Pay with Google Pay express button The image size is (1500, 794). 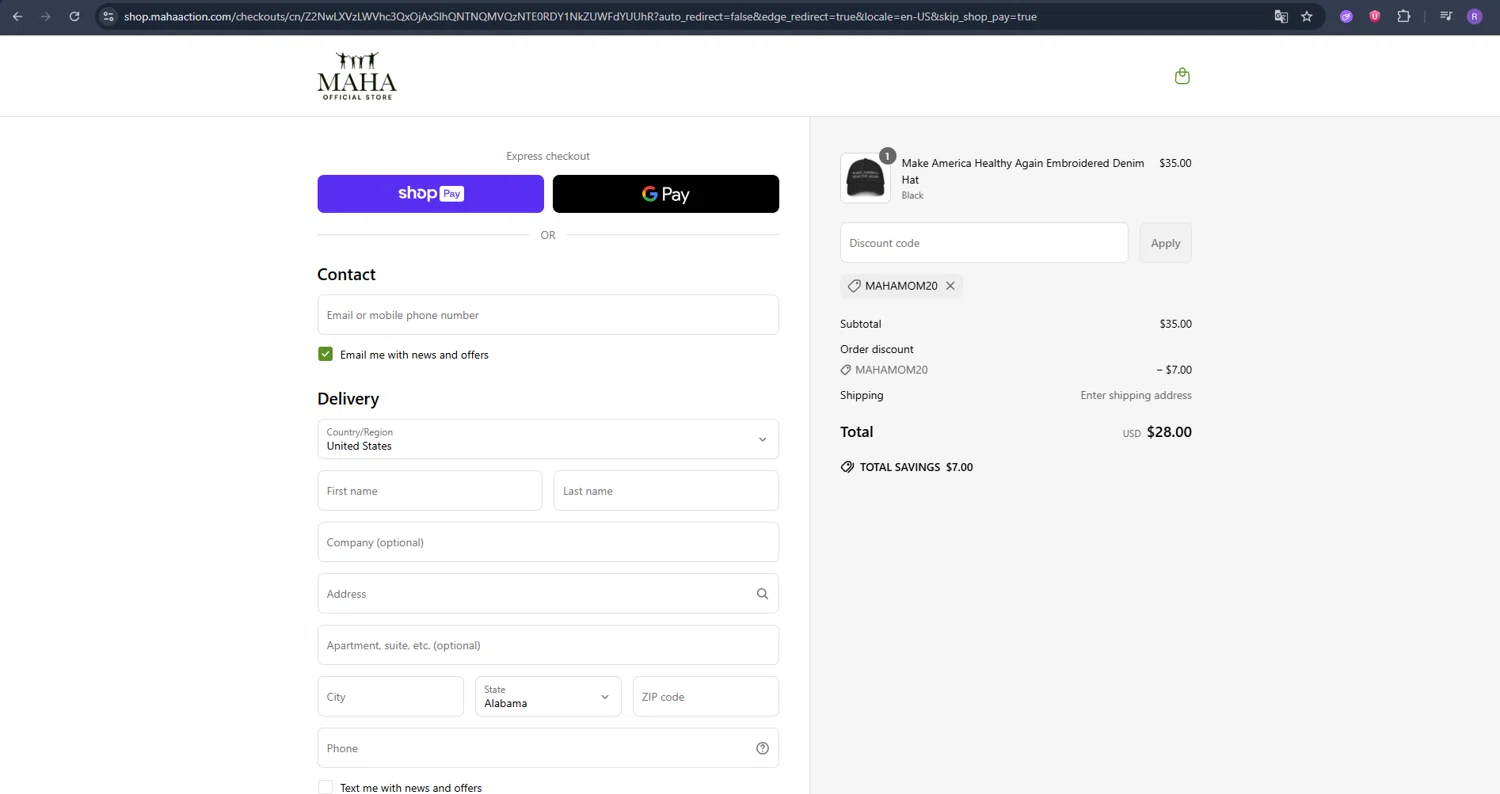[x=666, y=194]
